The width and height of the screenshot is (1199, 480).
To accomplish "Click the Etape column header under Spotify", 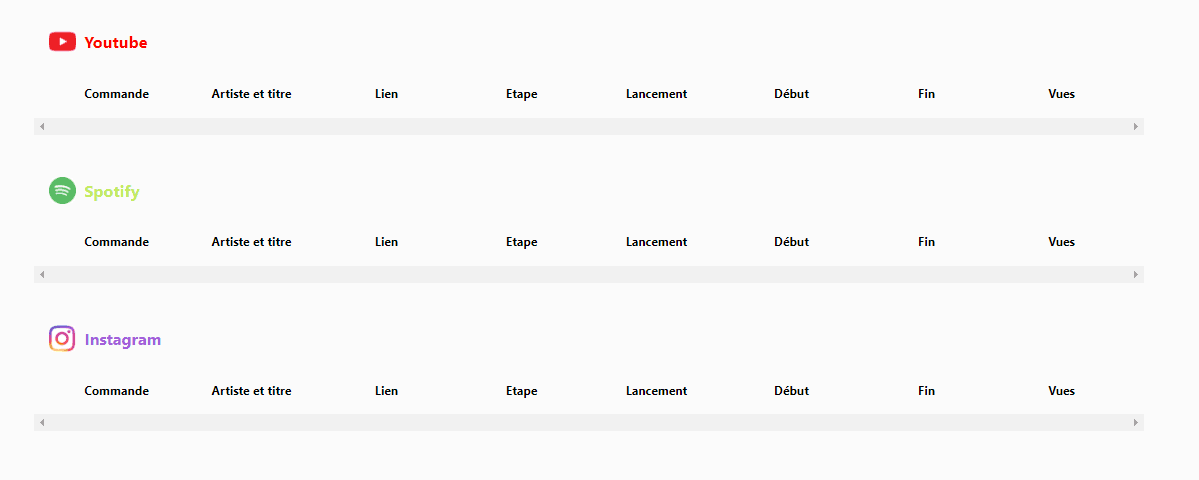I will (522, 242).
